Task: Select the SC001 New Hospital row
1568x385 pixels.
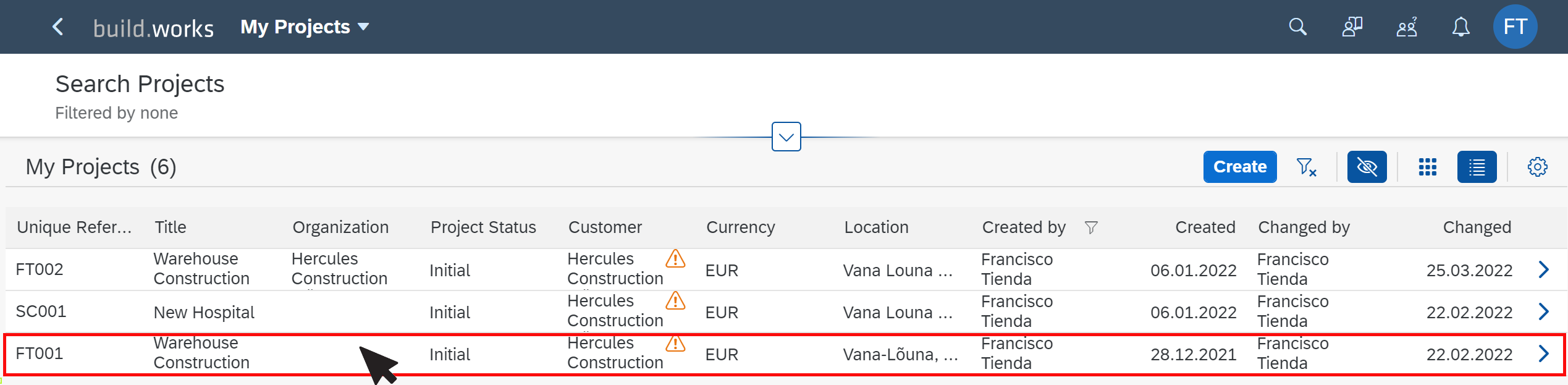Action: (785, 311)
